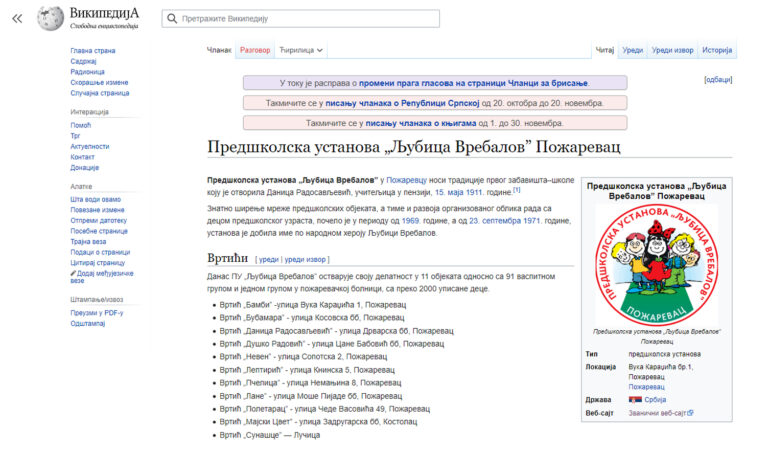Open Србија link in infobox

(655, 400)
